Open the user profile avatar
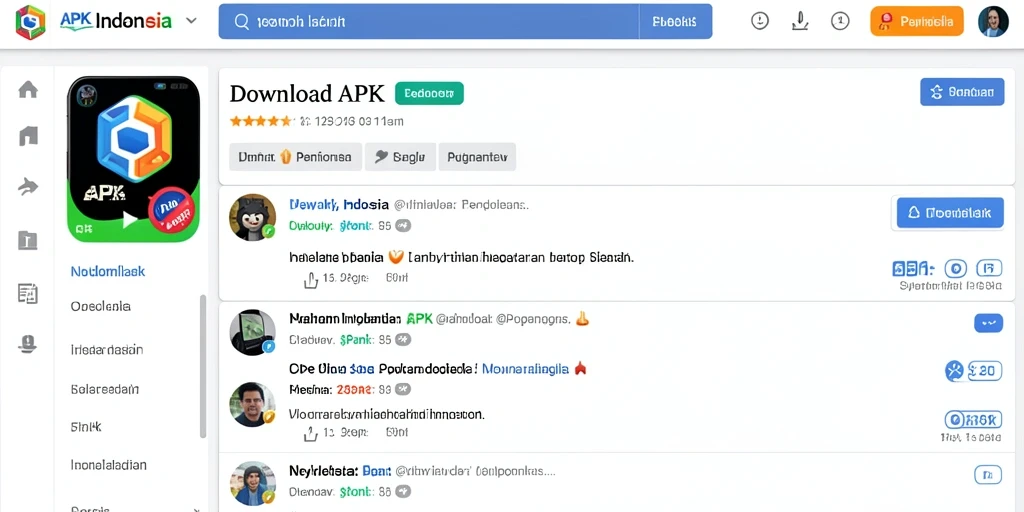The image size is (1024, 512). click(x=993, y=22)
